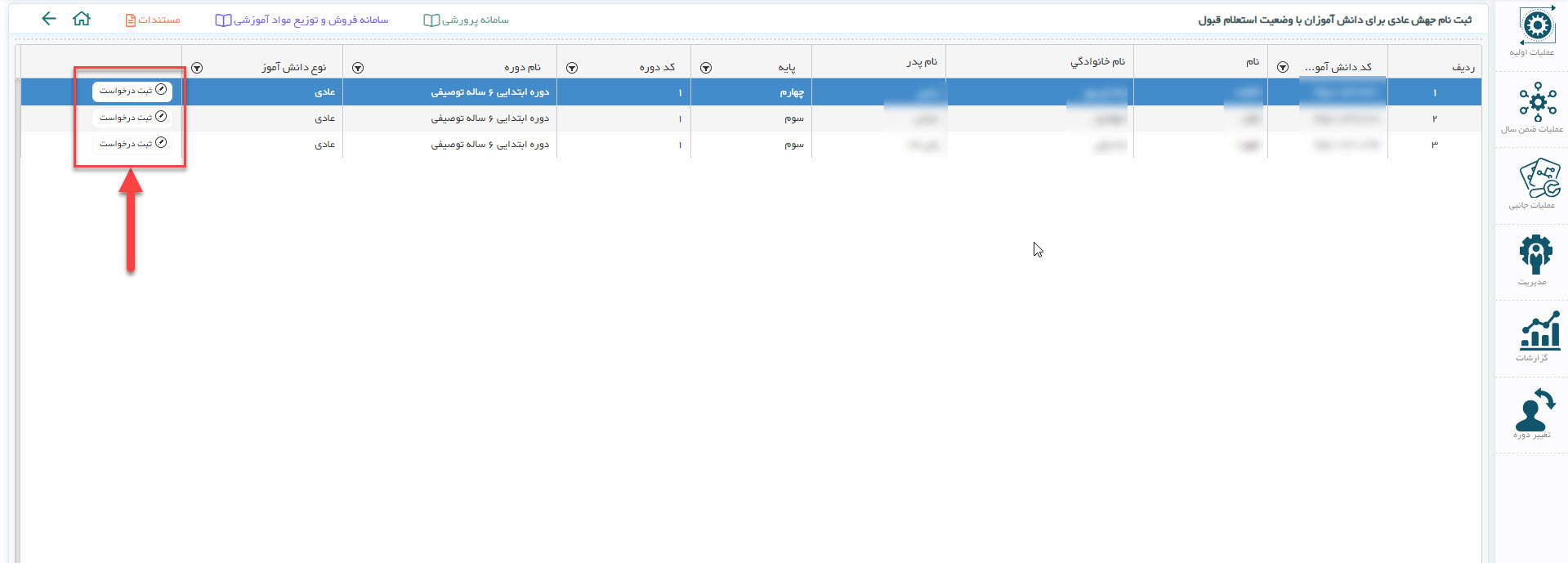Open the مستندات documents link

[153, 20]
